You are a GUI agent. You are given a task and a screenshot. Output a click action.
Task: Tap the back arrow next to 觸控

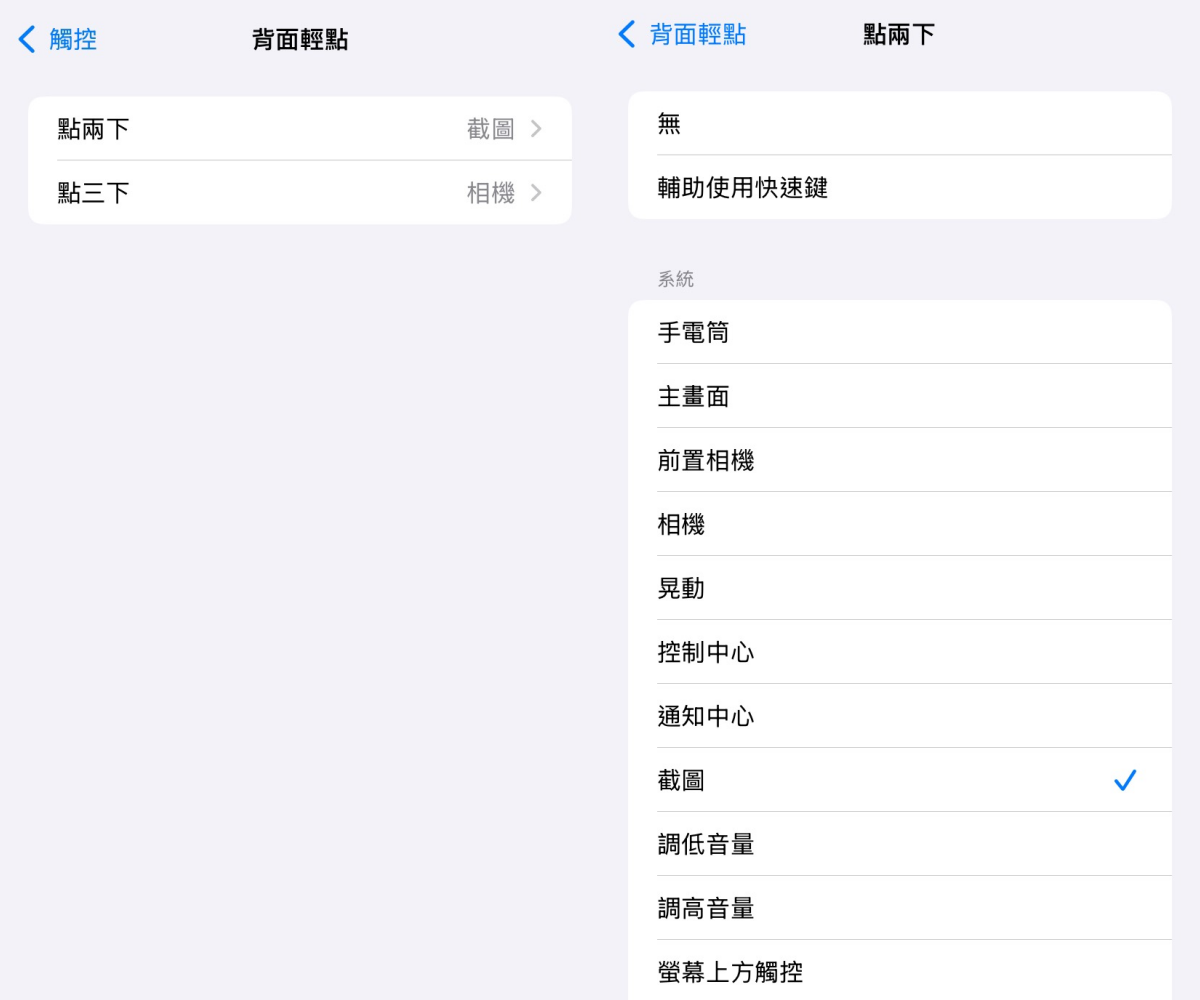(x=27, y=40)
